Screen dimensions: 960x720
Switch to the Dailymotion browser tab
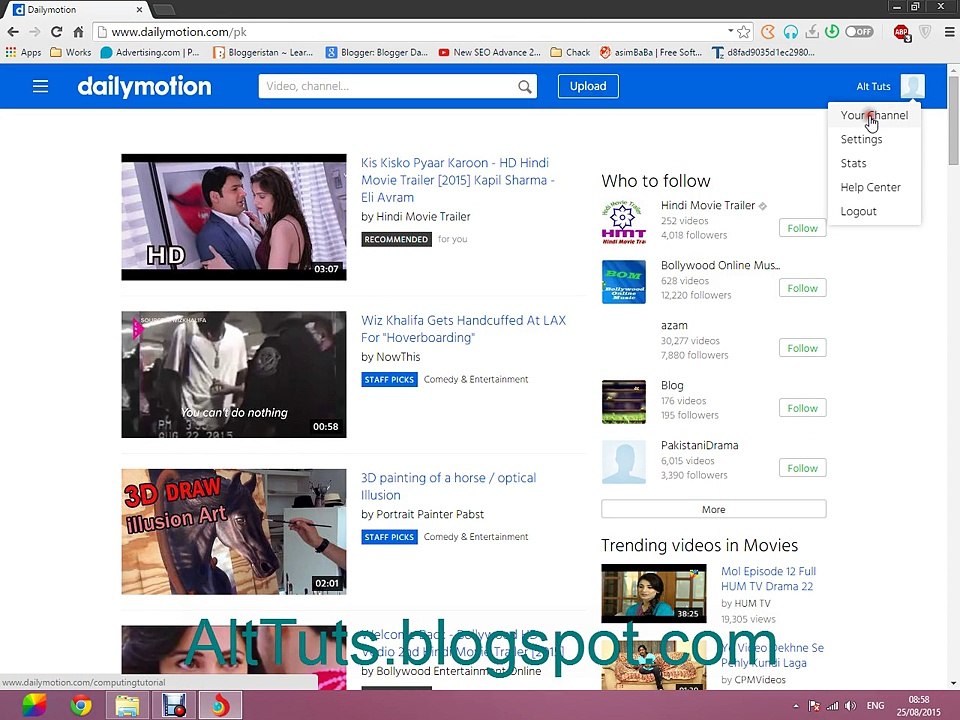click(x=78, y=10)
